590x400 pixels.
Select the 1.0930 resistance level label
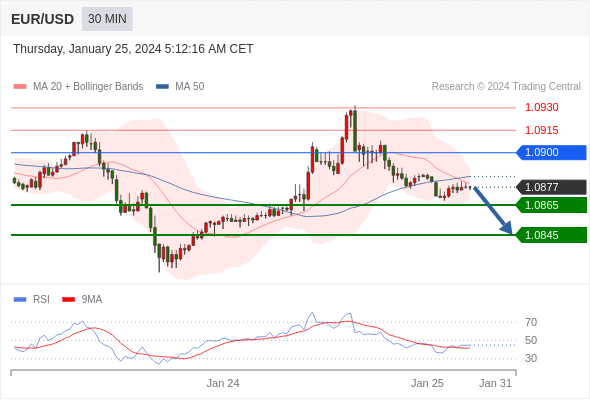[541, 108]
